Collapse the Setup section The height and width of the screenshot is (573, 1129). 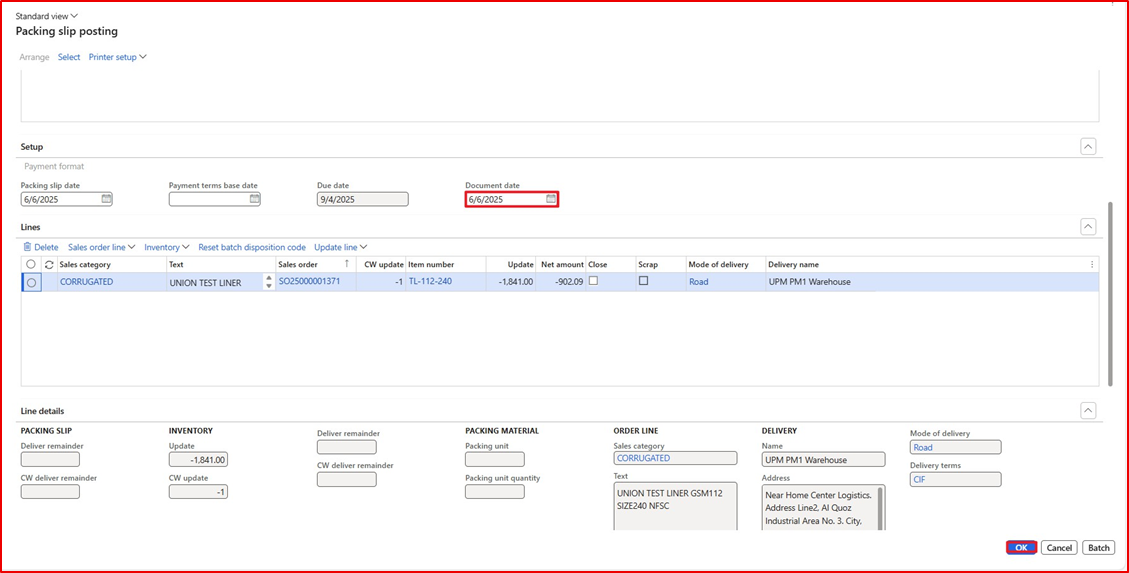pos(1088,147)
